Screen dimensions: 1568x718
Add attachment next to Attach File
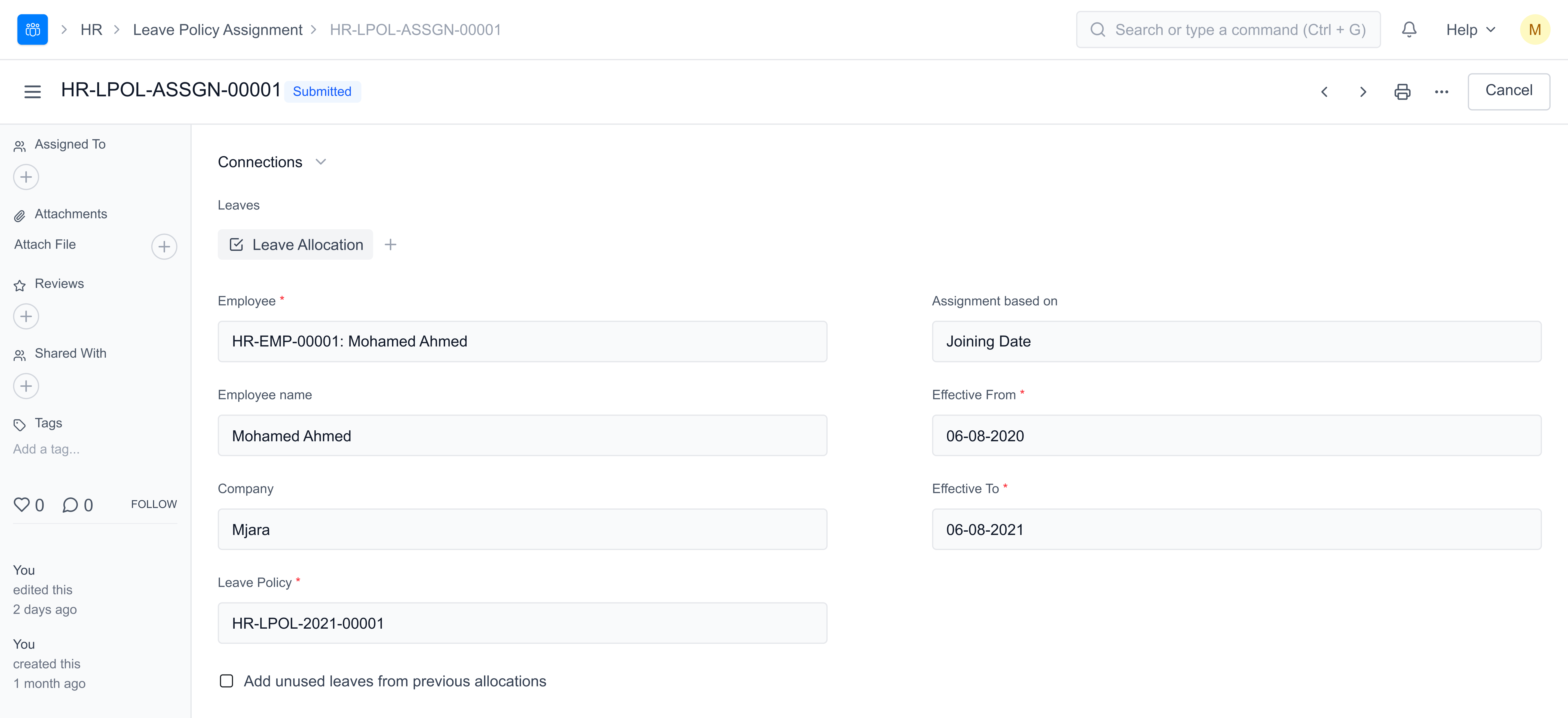point(164,247)
